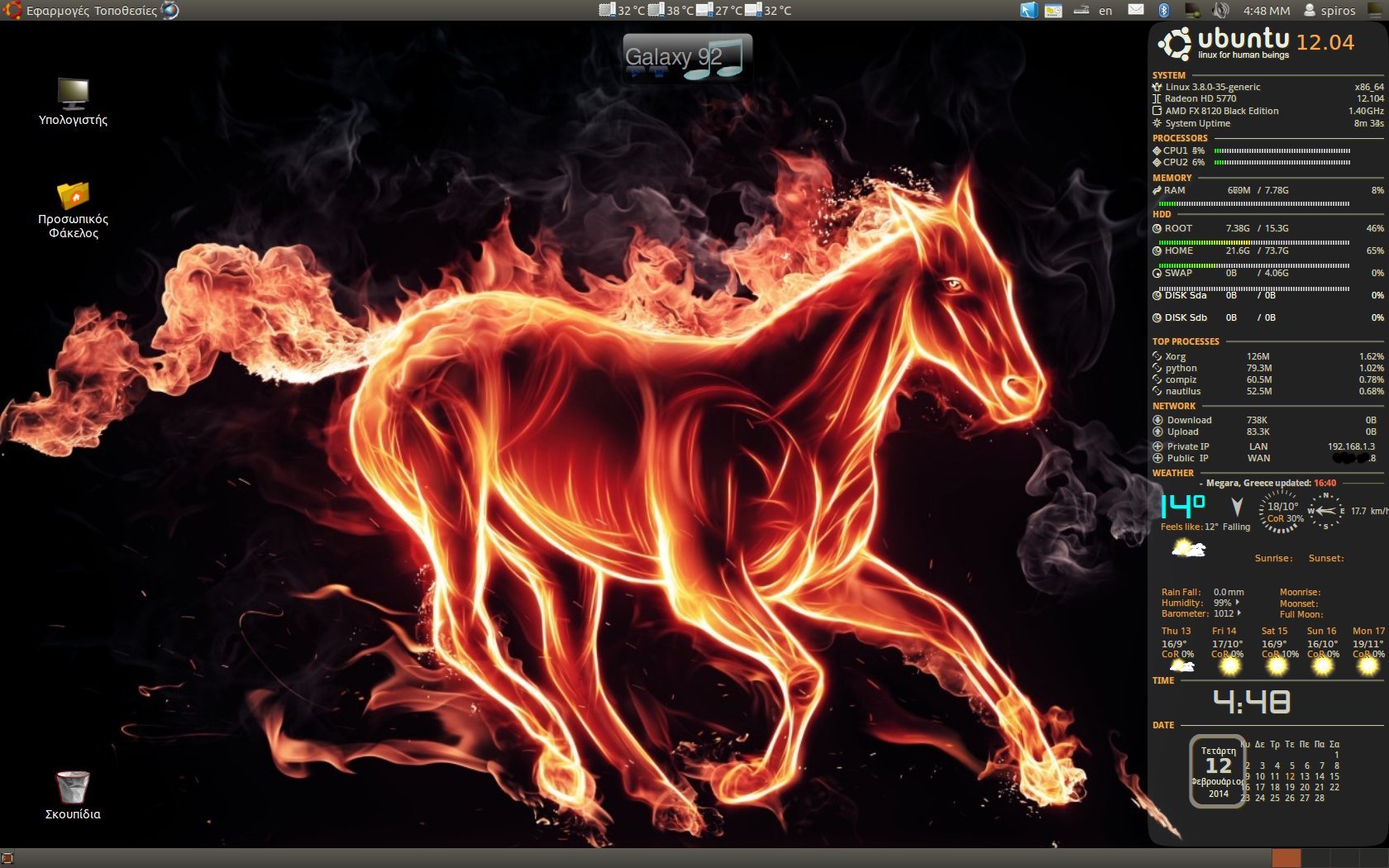Open the 'en' keyboard layout menu

[1105, 11]
